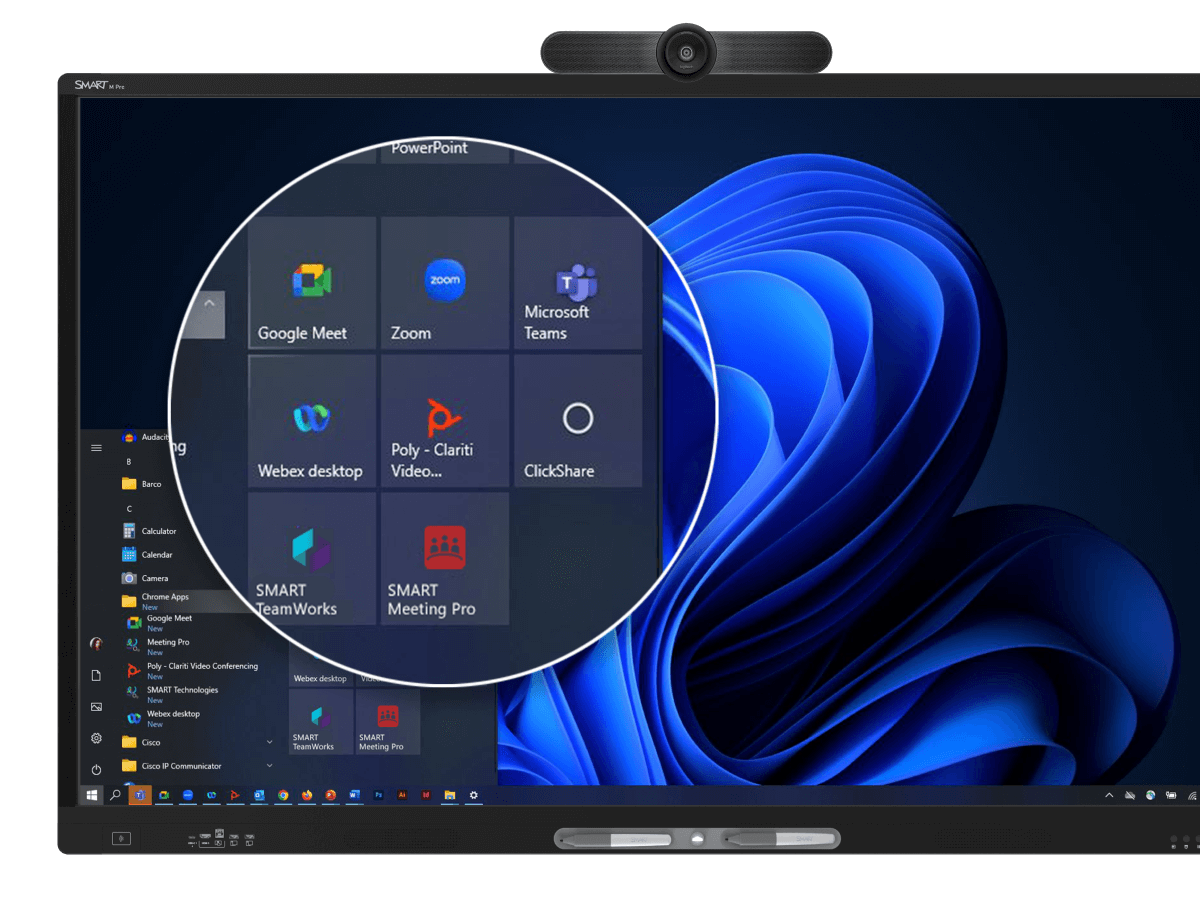Start Webex desktop from its tile
Viewport: 1200px width, 897px height.
[x=311, y=421]
